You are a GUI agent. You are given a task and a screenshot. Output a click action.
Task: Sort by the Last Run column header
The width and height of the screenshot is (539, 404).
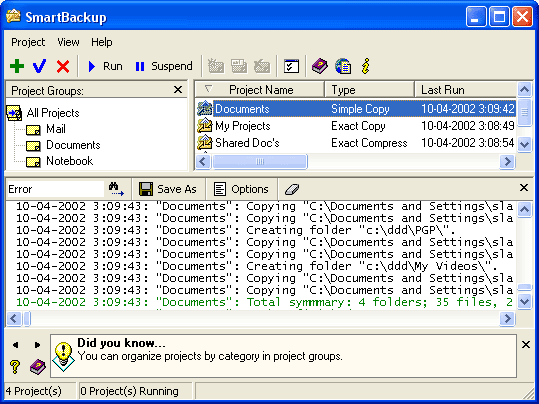tap(465, 90)
